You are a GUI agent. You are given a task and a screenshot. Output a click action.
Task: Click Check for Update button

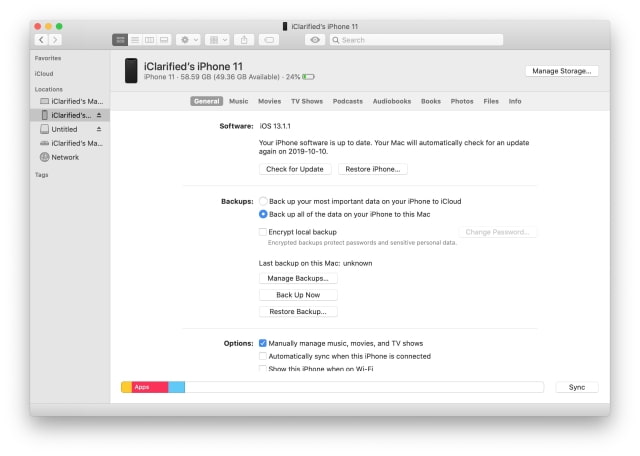point(295,169)
